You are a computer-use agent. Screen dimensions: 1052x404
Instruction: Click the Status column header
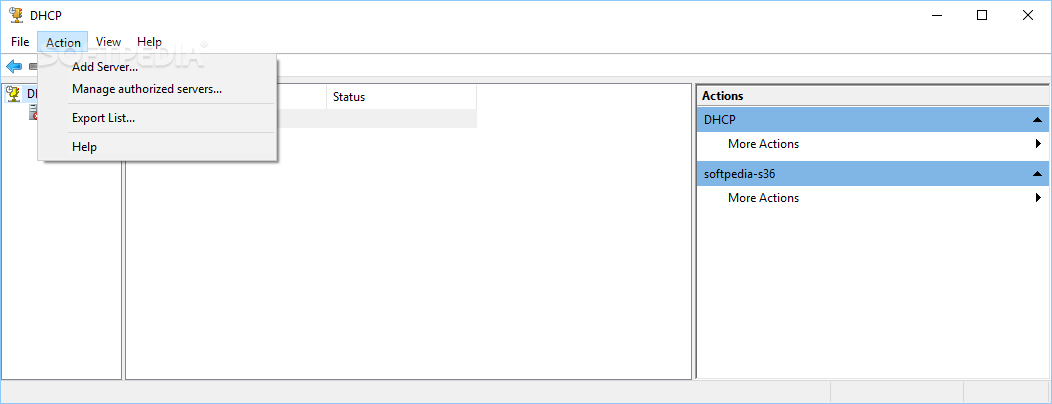(x=401, y=97)
